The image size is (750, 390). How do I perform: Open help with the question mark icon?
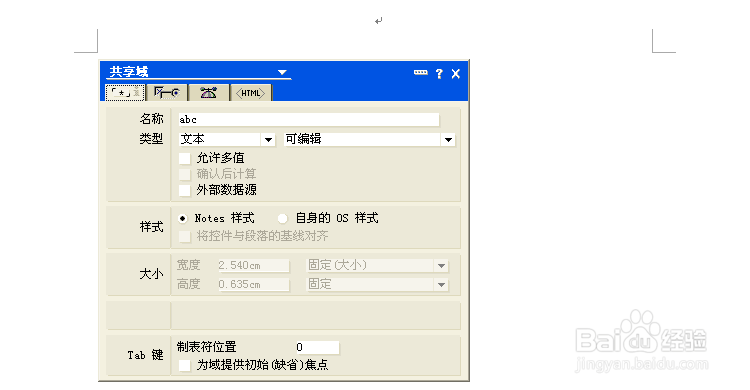coord(439,74)
